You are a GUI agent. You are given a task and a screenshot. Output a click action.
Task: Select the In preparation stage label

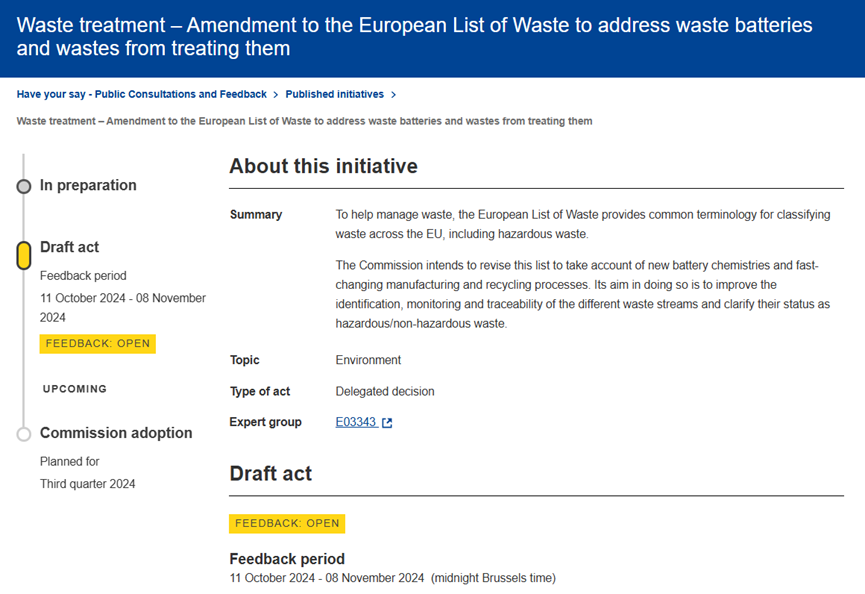click(88, 185)
